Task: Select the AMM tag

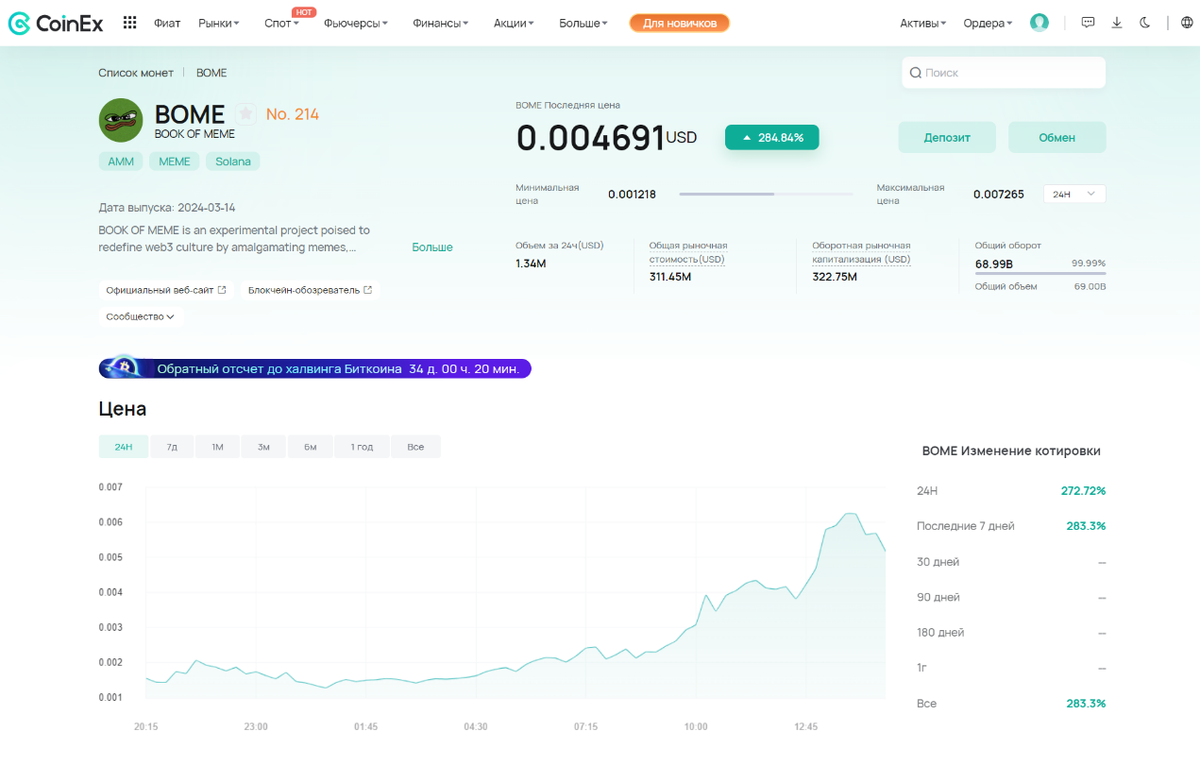Action: [x=121, y=161]
